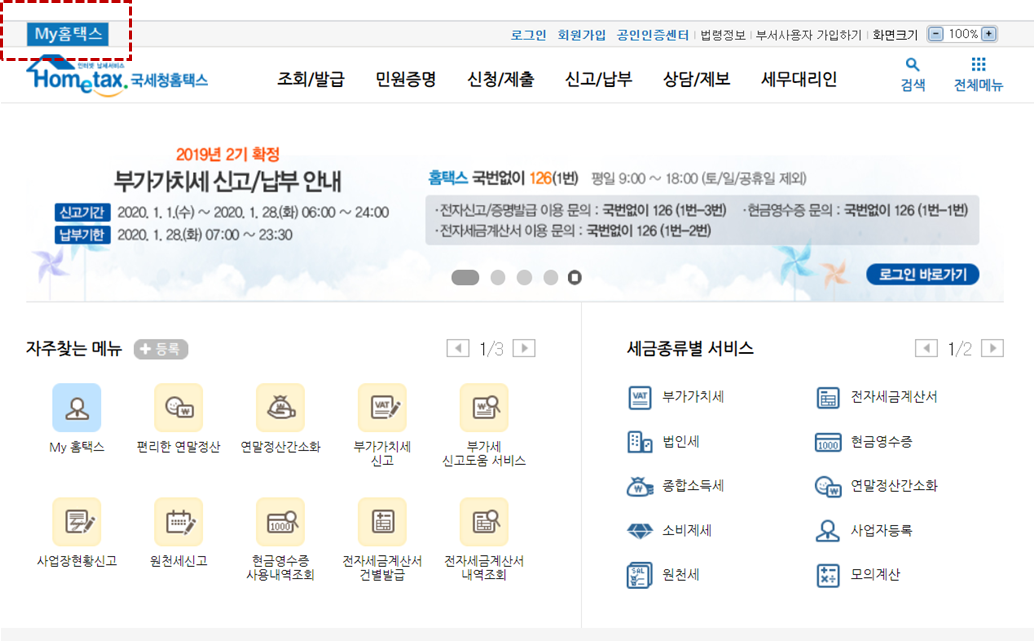1034x641 pixels.
Task: Click the 연말정산간소화 icon in 세금종류별 서비스
Action: click(x=828, y=487)
